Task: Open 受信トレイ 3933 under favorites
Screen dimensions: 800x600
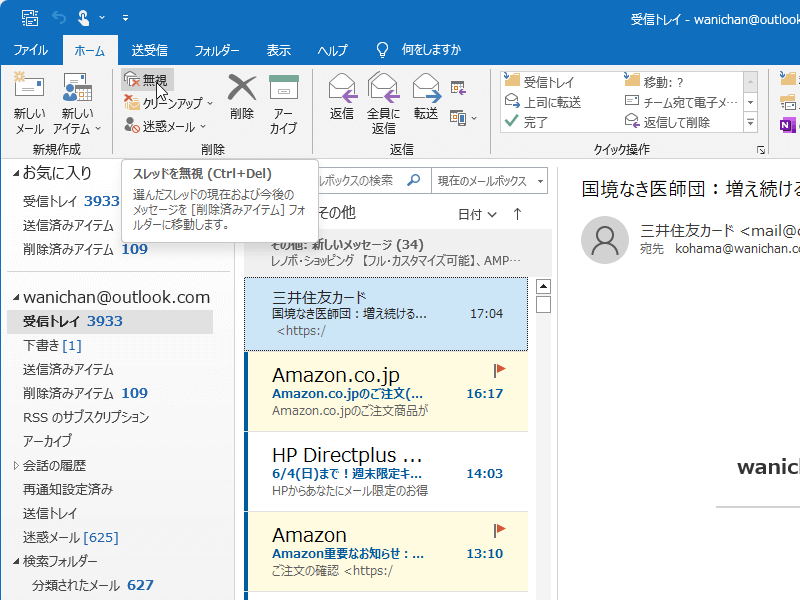Action: [71, 201]
